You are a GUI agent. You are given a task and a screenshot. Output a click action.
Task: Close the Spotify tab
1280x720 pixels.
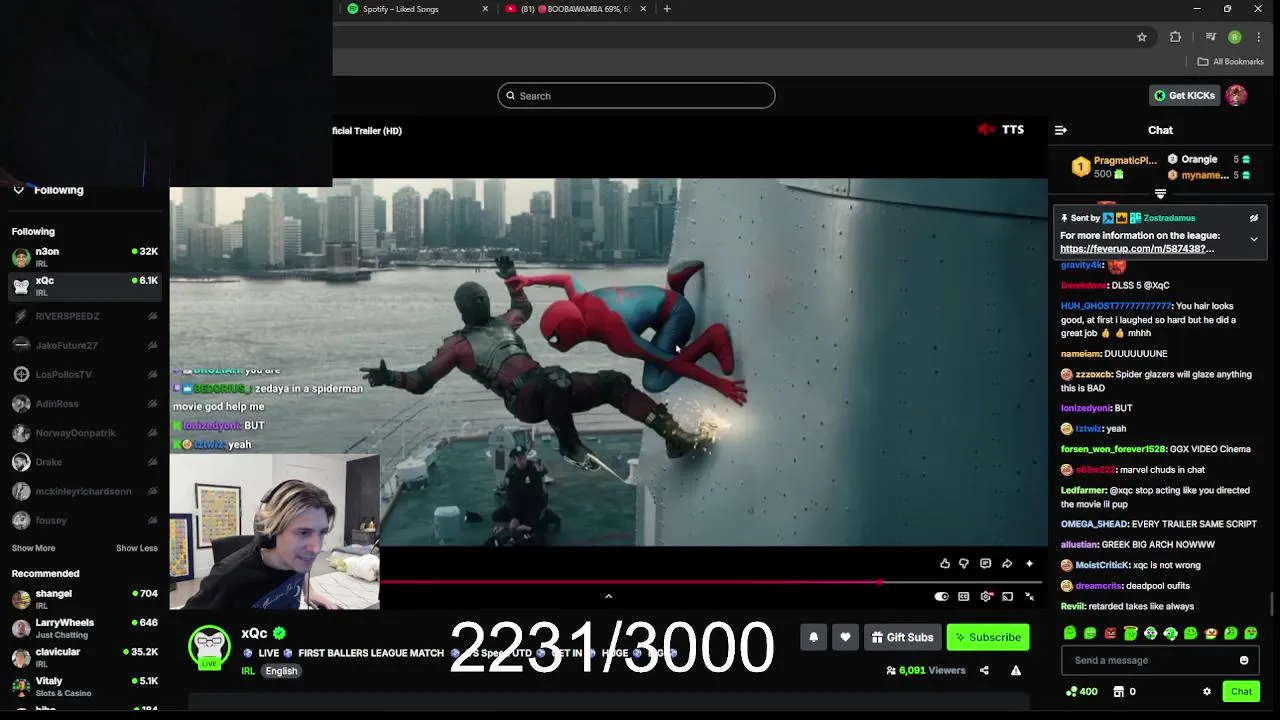coord(486,9)
